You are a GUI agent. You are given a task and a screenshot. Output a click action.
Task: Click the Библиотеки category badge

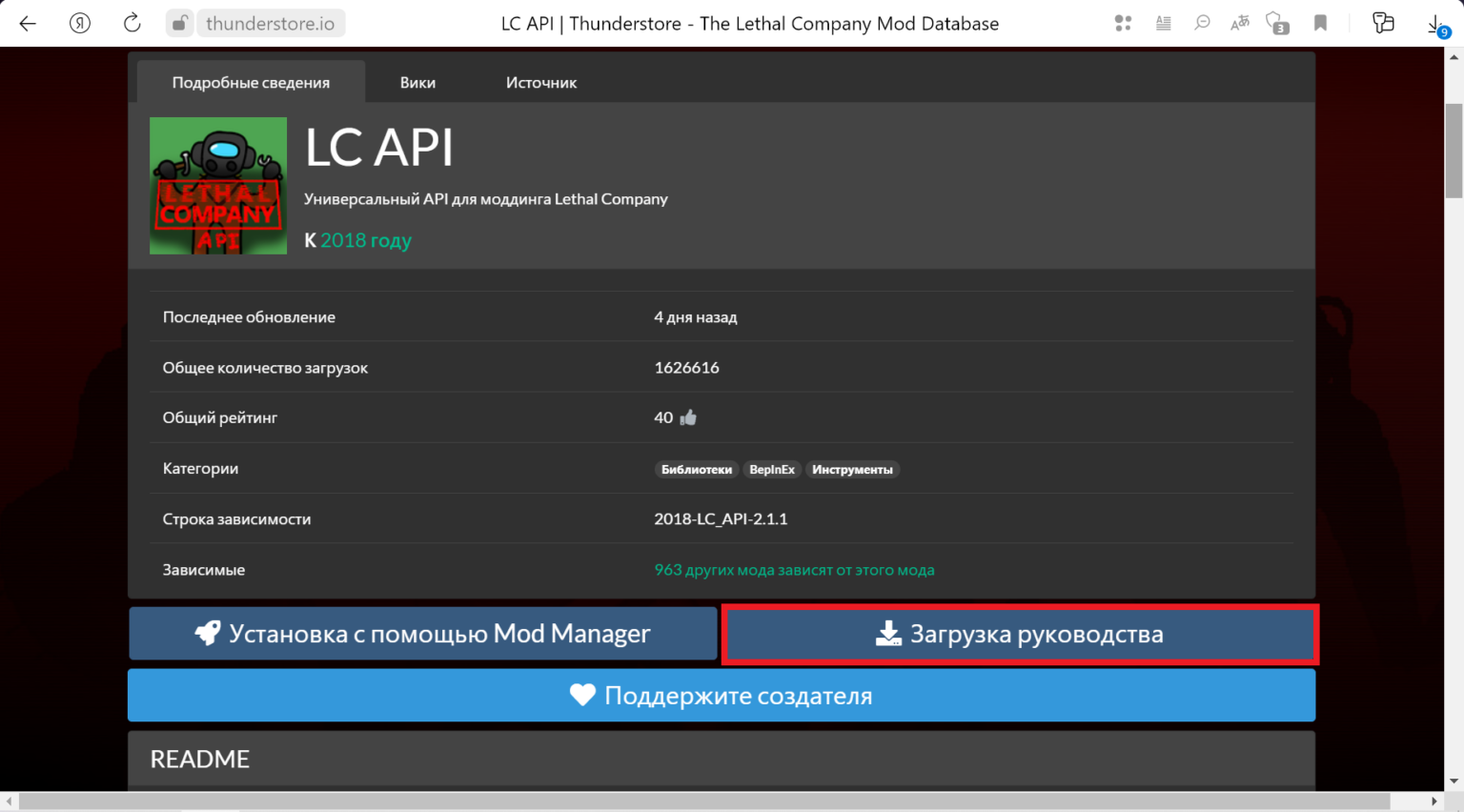point(697,469)
